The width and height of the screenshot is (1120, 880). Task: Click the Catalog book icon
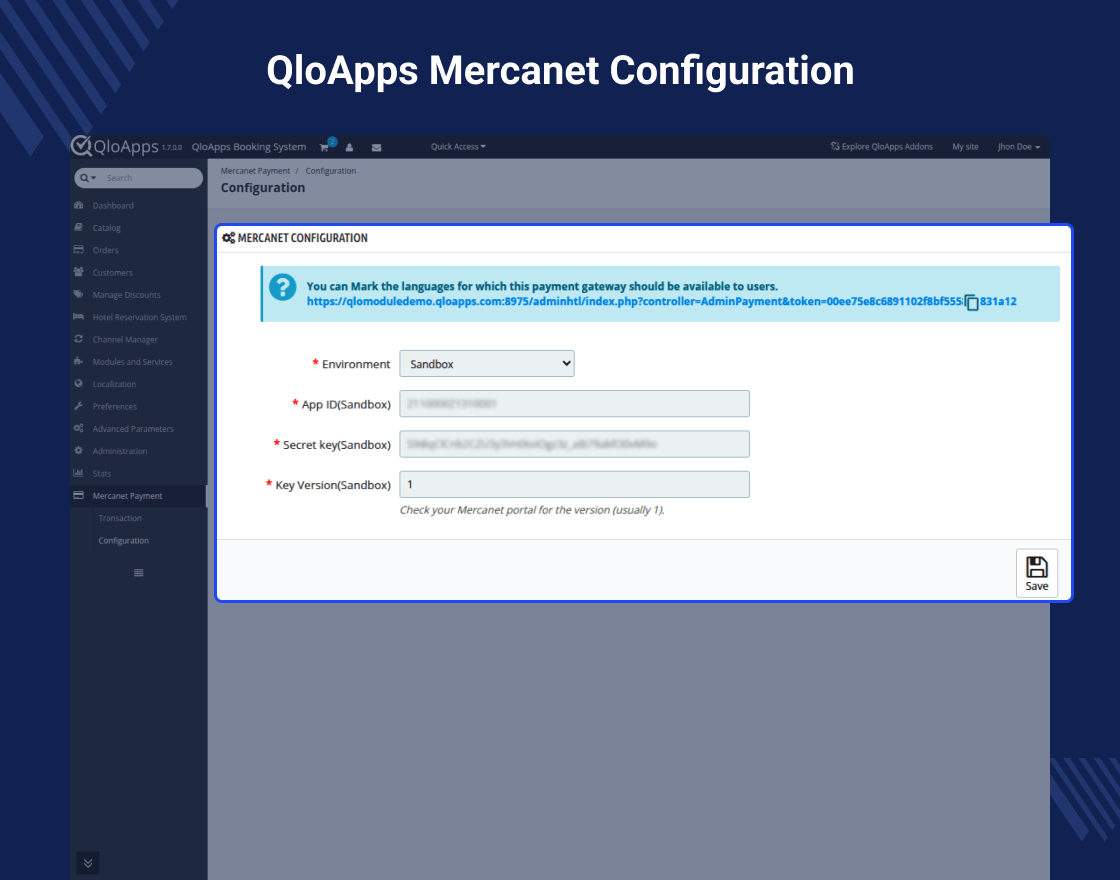(79, 227)
